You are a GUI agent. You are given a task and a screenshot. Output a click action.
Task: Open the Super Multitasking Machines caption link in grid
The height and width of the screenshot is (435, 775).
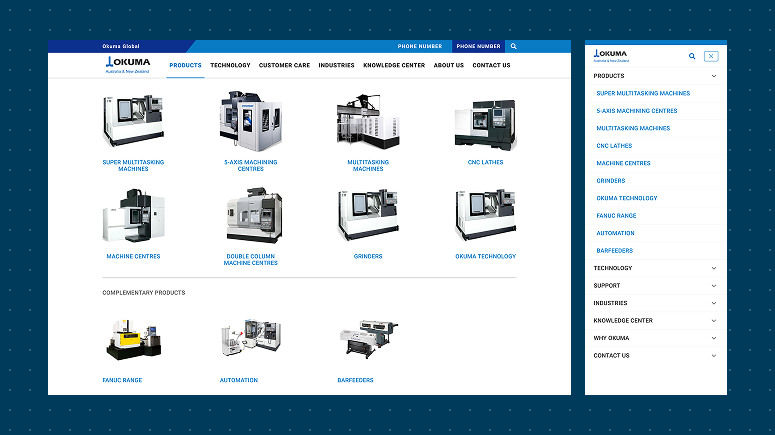pyautogui.click(x=133, y=165)
